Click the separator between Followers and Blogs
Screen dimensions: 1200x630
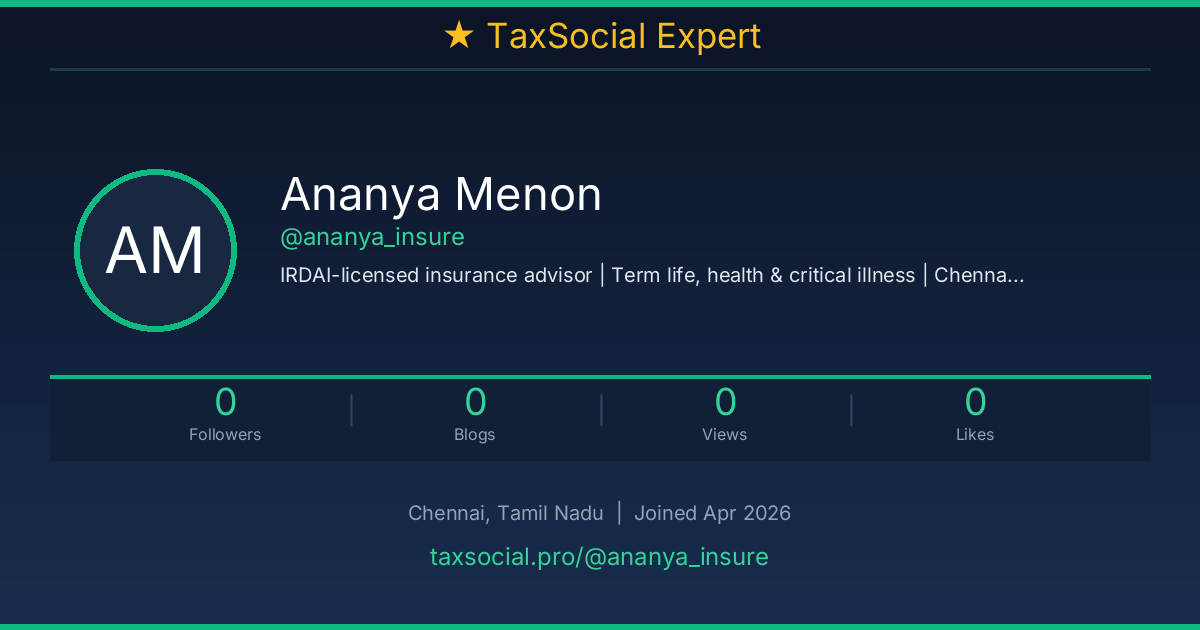(351, 410)
